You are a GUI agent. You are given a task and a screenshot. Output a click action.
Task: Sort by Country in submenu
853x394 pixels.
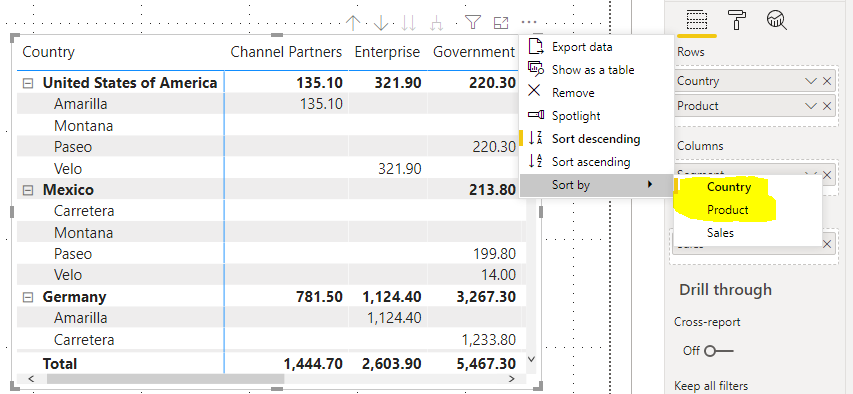click(747, 187)
